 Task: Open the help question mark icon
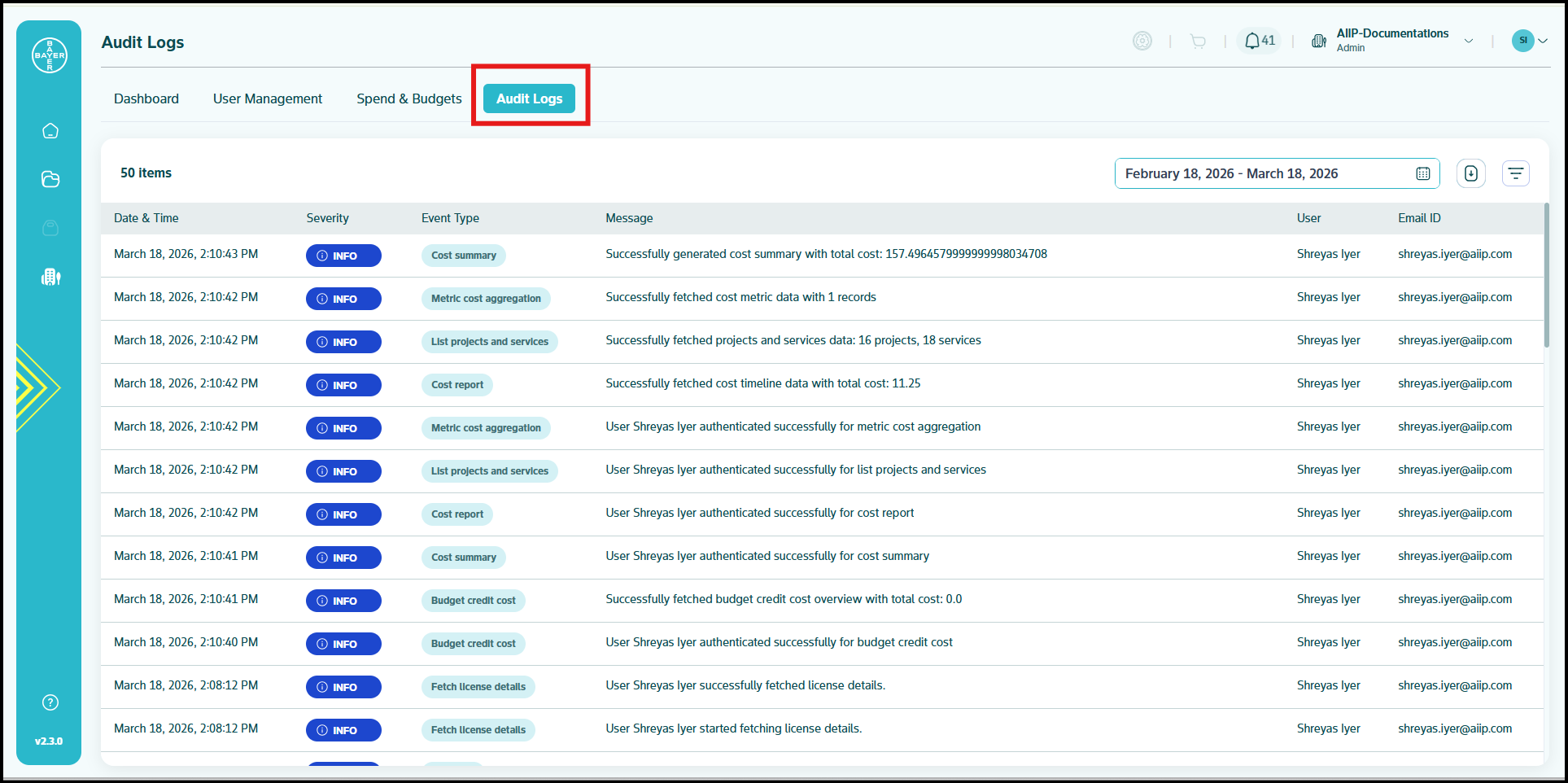click(x=50, y=702)
